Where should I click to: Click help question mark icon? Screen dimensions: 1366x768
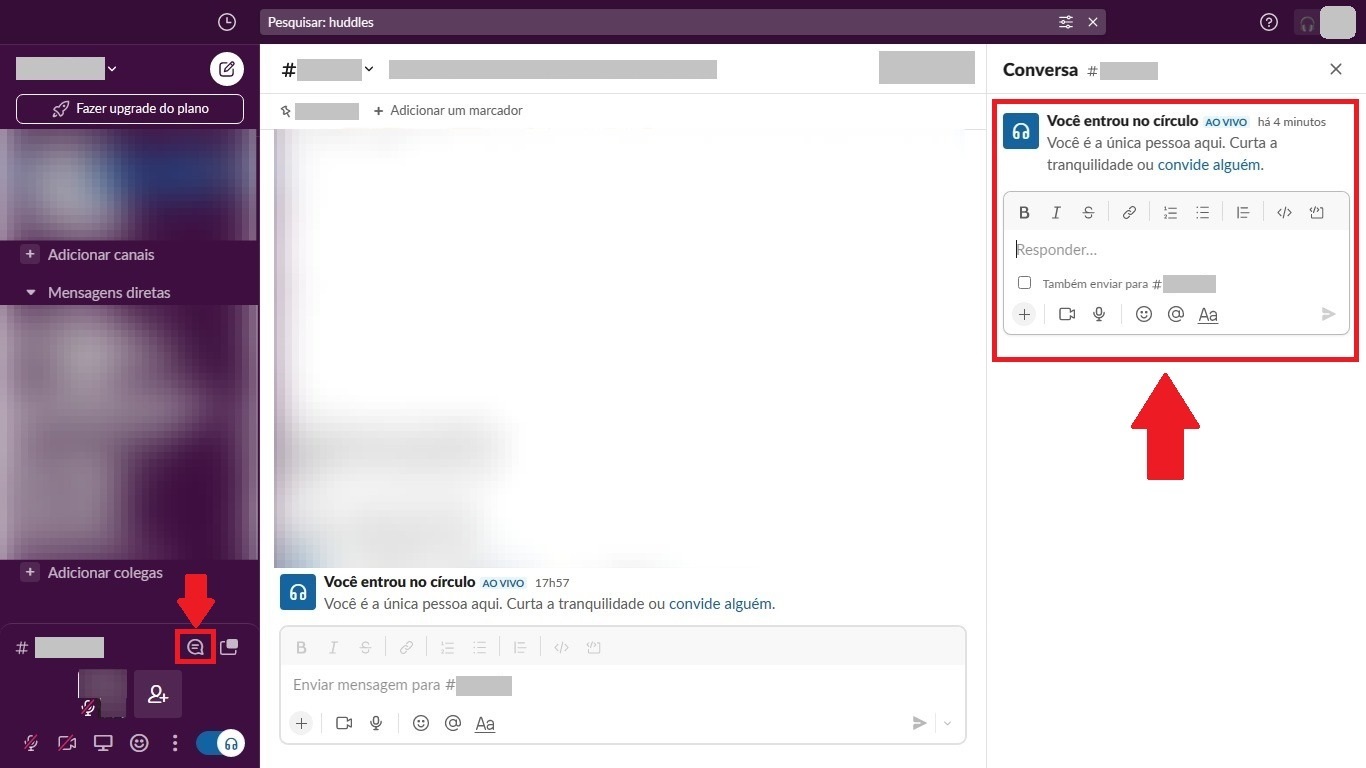(x=1269, y=22)
